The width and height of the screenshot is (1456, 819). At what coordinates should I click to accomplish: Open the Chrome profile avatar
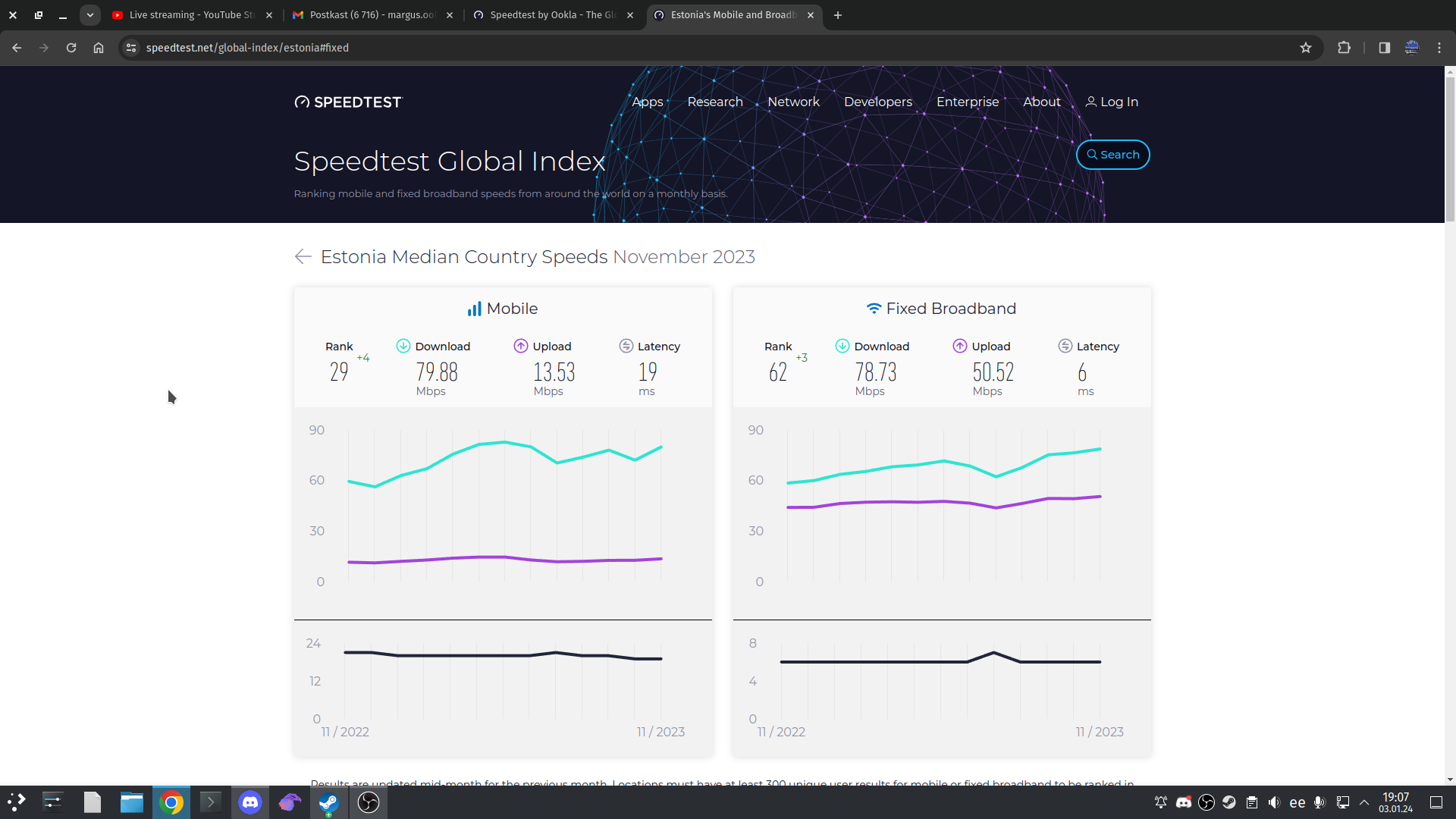tap(1412, 48)
